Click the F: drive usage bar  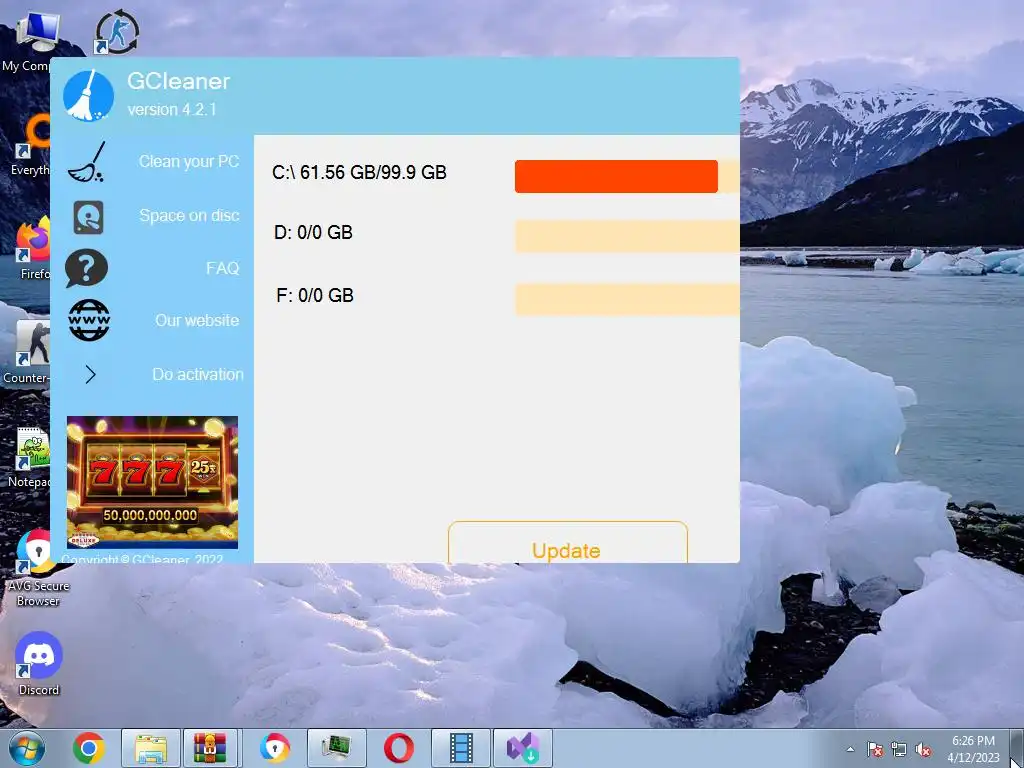627,299
